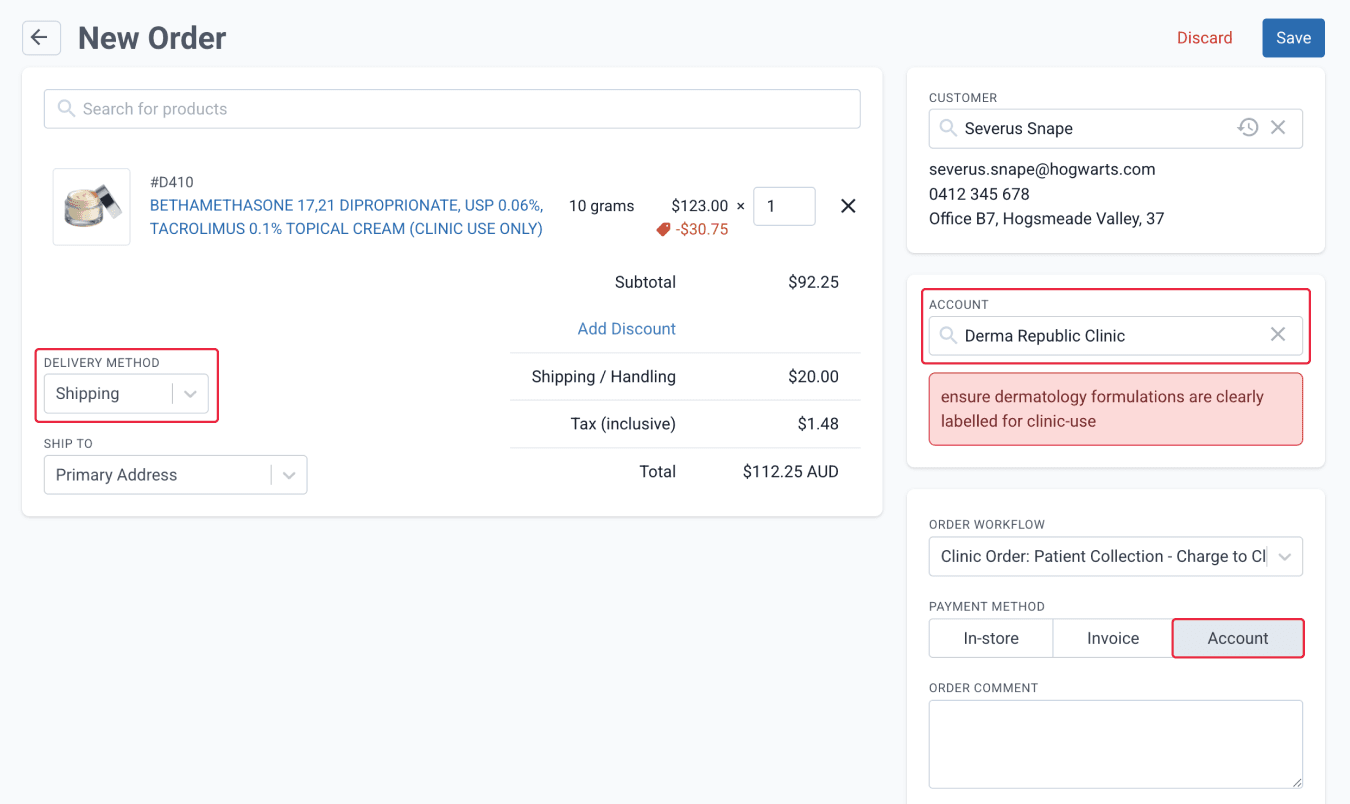Click the product code #D410

[171, 182]
